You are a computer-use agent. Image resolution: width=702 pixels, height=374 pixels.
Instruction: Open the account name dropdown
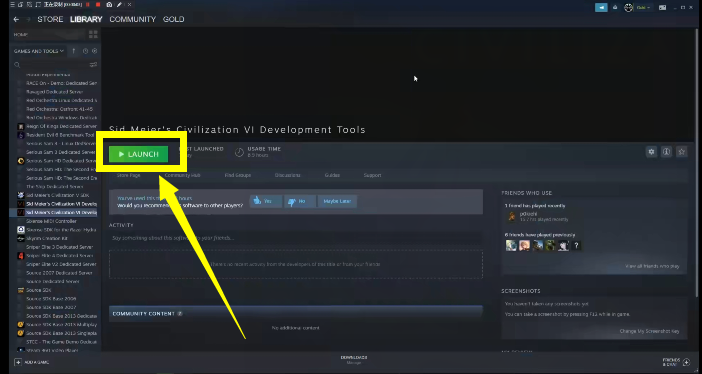pyautogui.click(x=644, y=7)
